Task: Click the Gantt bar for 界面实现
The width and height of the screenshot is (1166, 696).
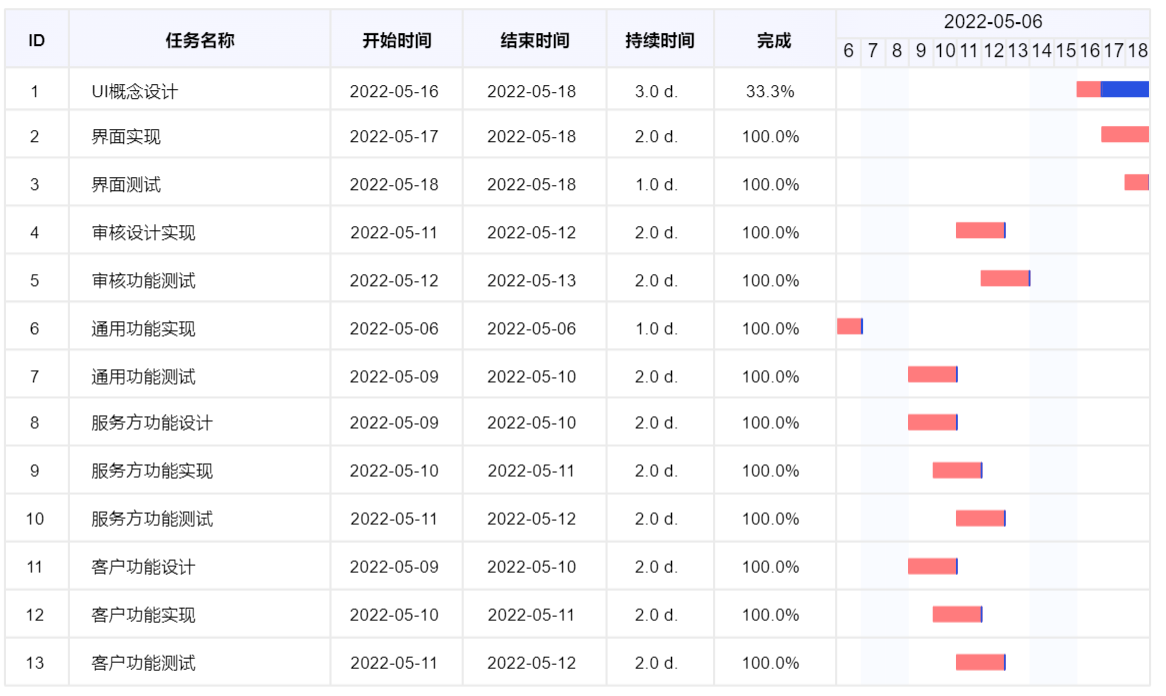Action: coord(1125,135)
